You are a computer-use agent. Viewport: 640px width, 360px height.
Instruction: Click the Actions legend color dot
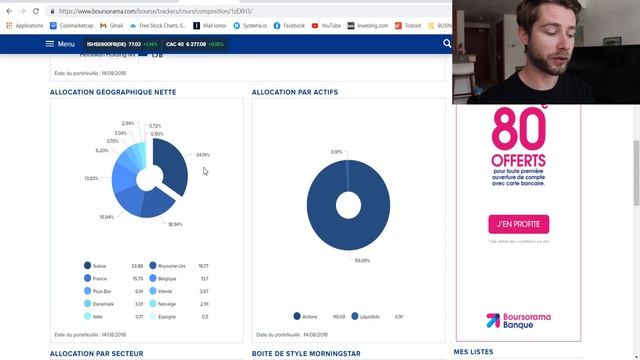tap(297, 316)
